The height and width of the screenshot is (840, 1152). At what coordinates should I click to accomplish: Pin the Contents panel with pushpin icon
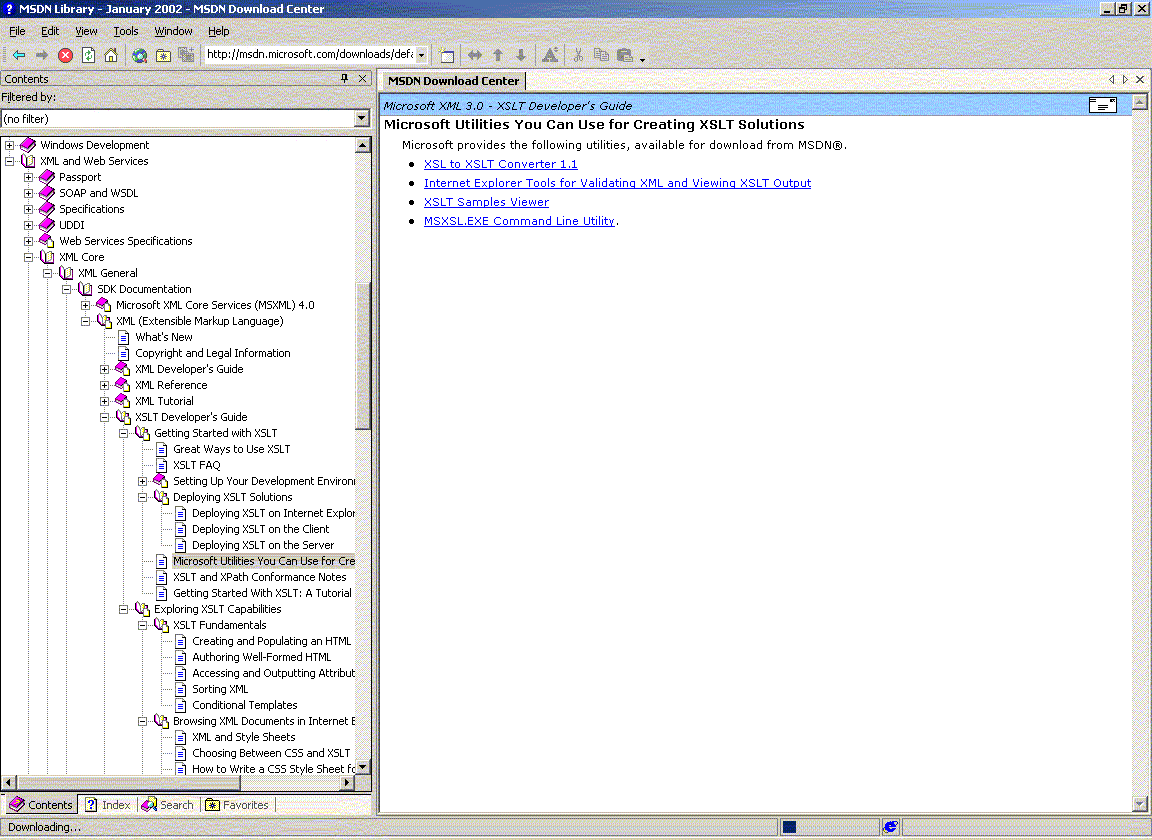345,79
